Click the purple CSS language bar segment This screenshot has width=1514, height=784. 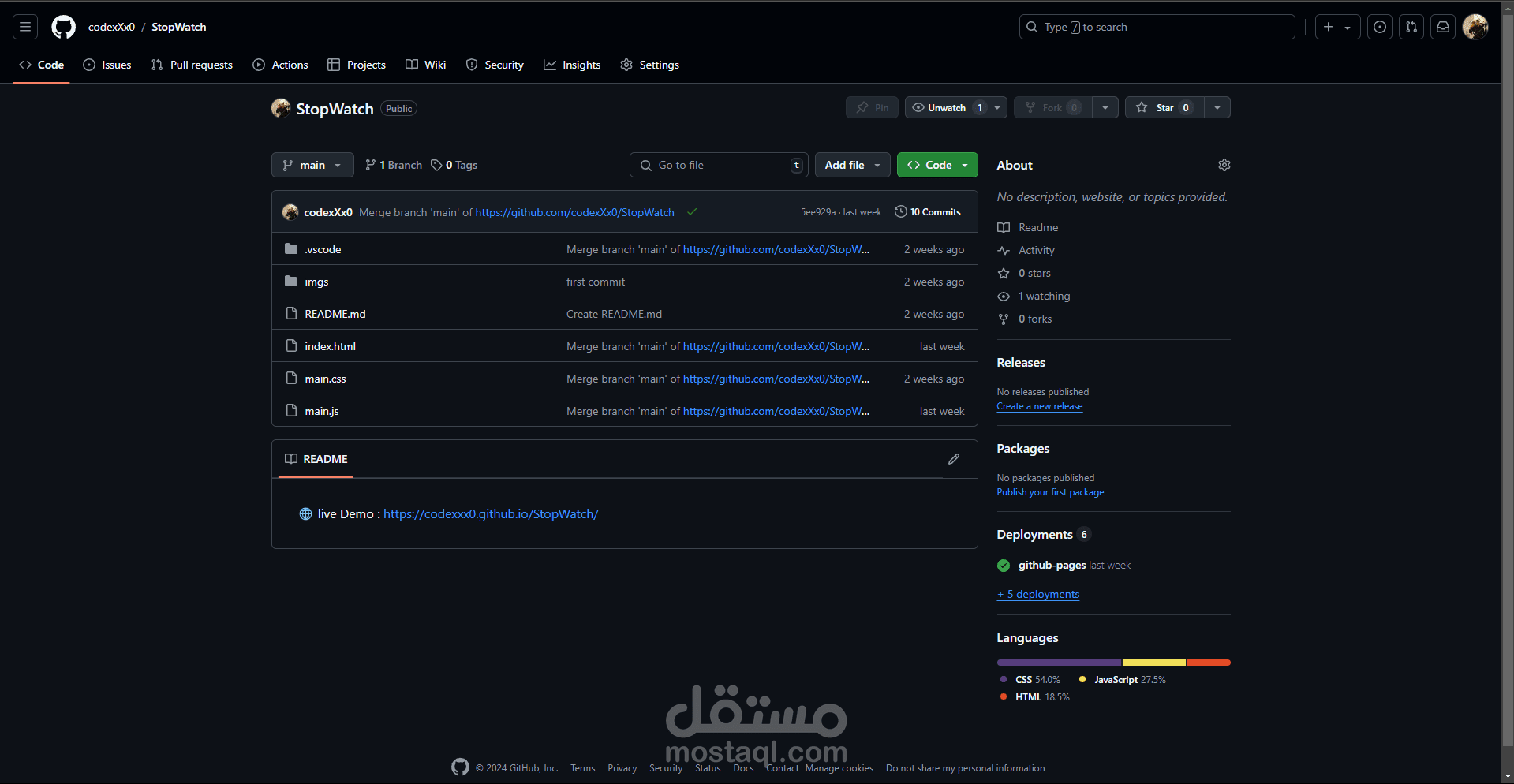[1059, 663]
